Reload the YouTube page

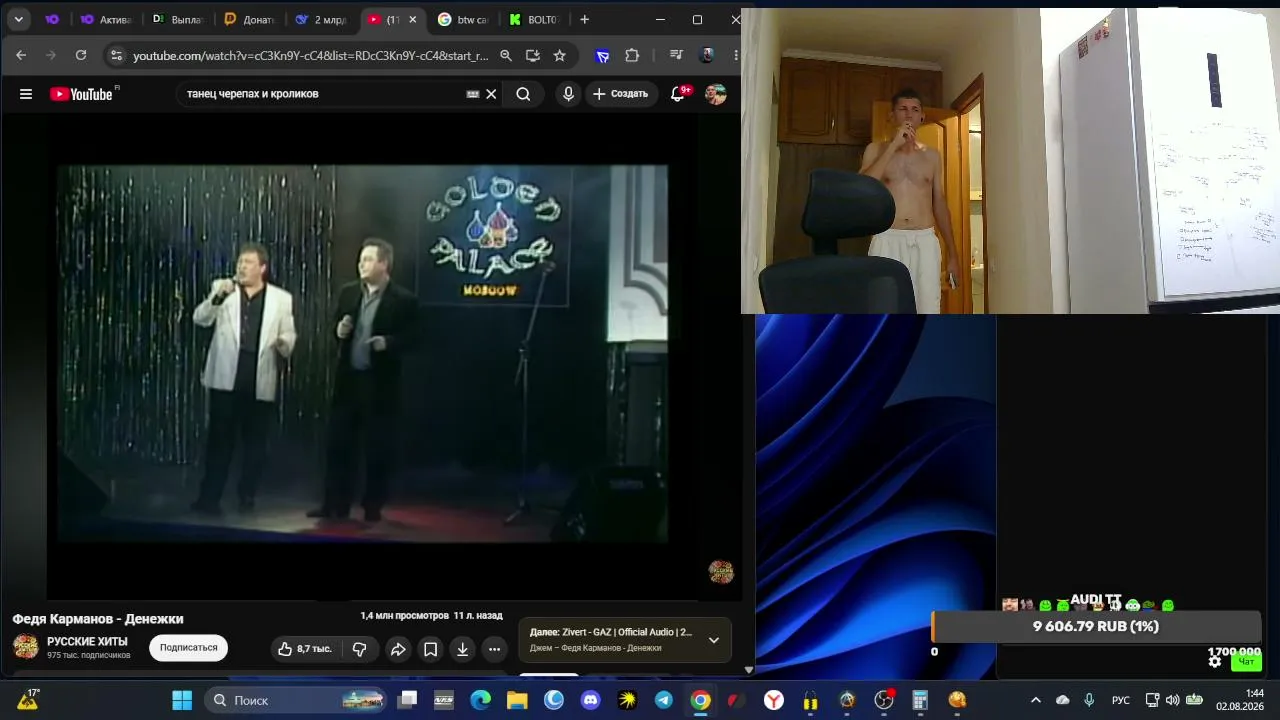(81, 55)
